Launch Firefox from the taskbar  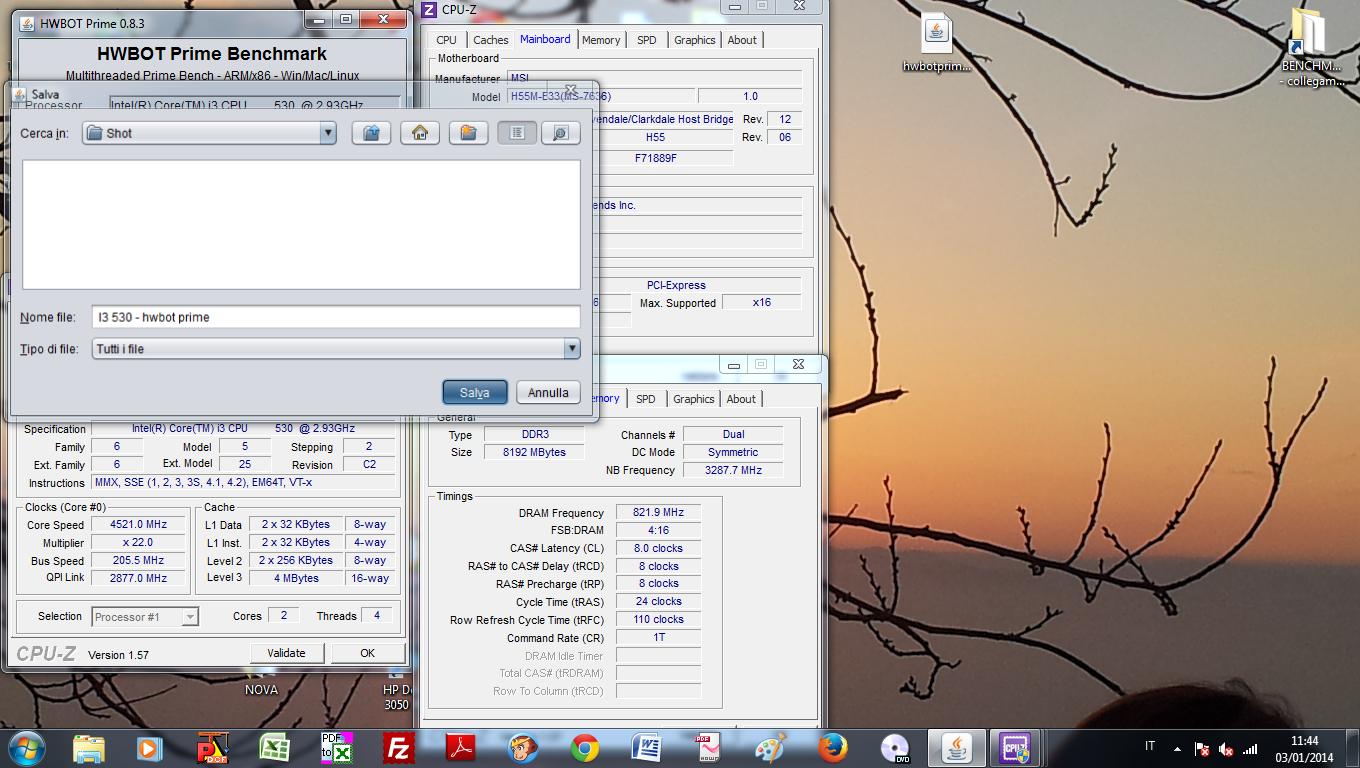tap(832, 748)
